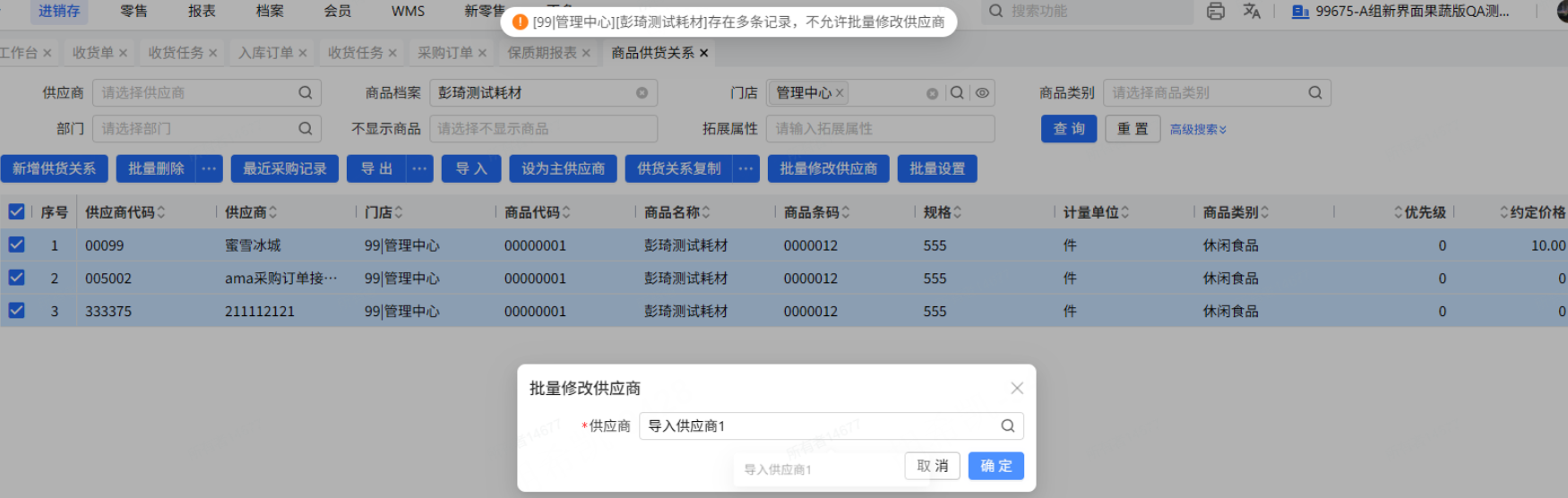
Task: Click the 导入 button
Action: click(x=471, y=168)
